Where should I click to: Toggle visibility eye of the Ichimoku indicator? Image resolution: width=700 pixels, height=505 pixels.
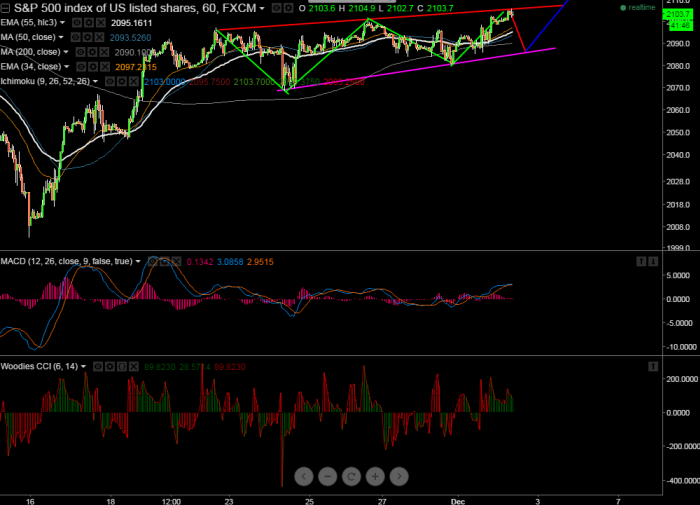[x=109, y=81]
